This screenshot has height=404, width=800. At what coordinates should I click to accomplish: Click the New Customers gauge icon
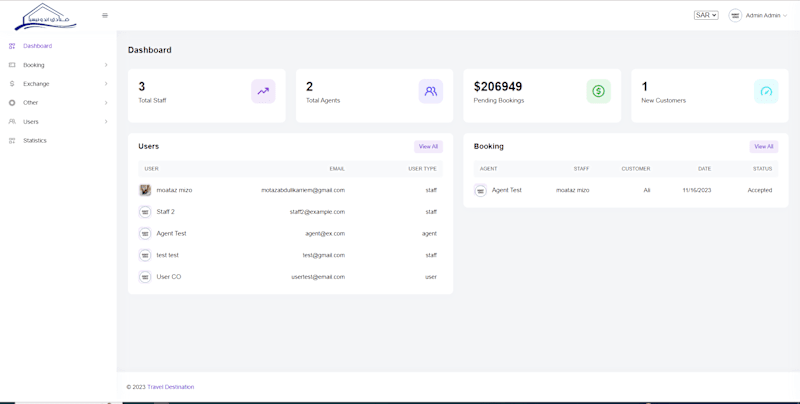[x=766, y=91]
